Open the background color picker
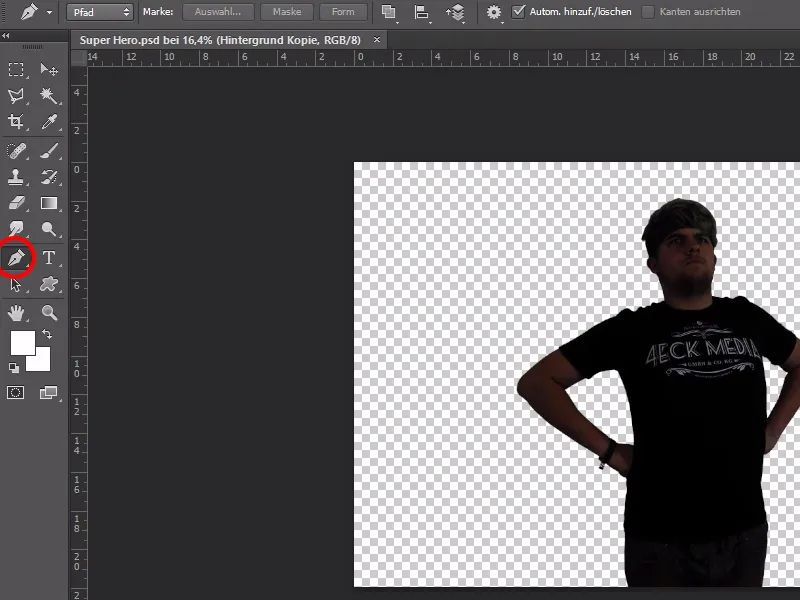The image size is (800, 600). click(x=43, y=363)
